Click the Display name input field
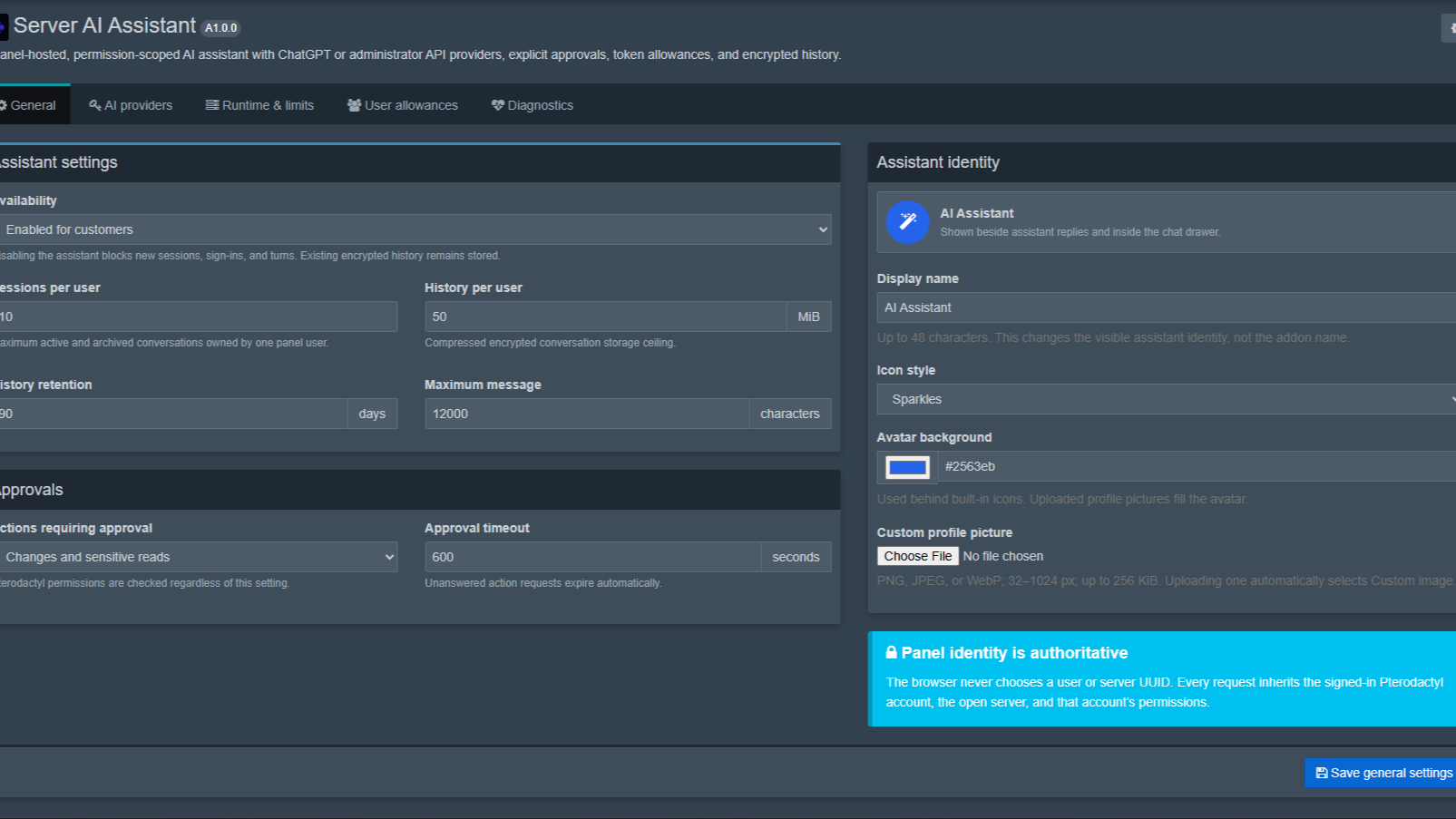 pos(1167,307)
